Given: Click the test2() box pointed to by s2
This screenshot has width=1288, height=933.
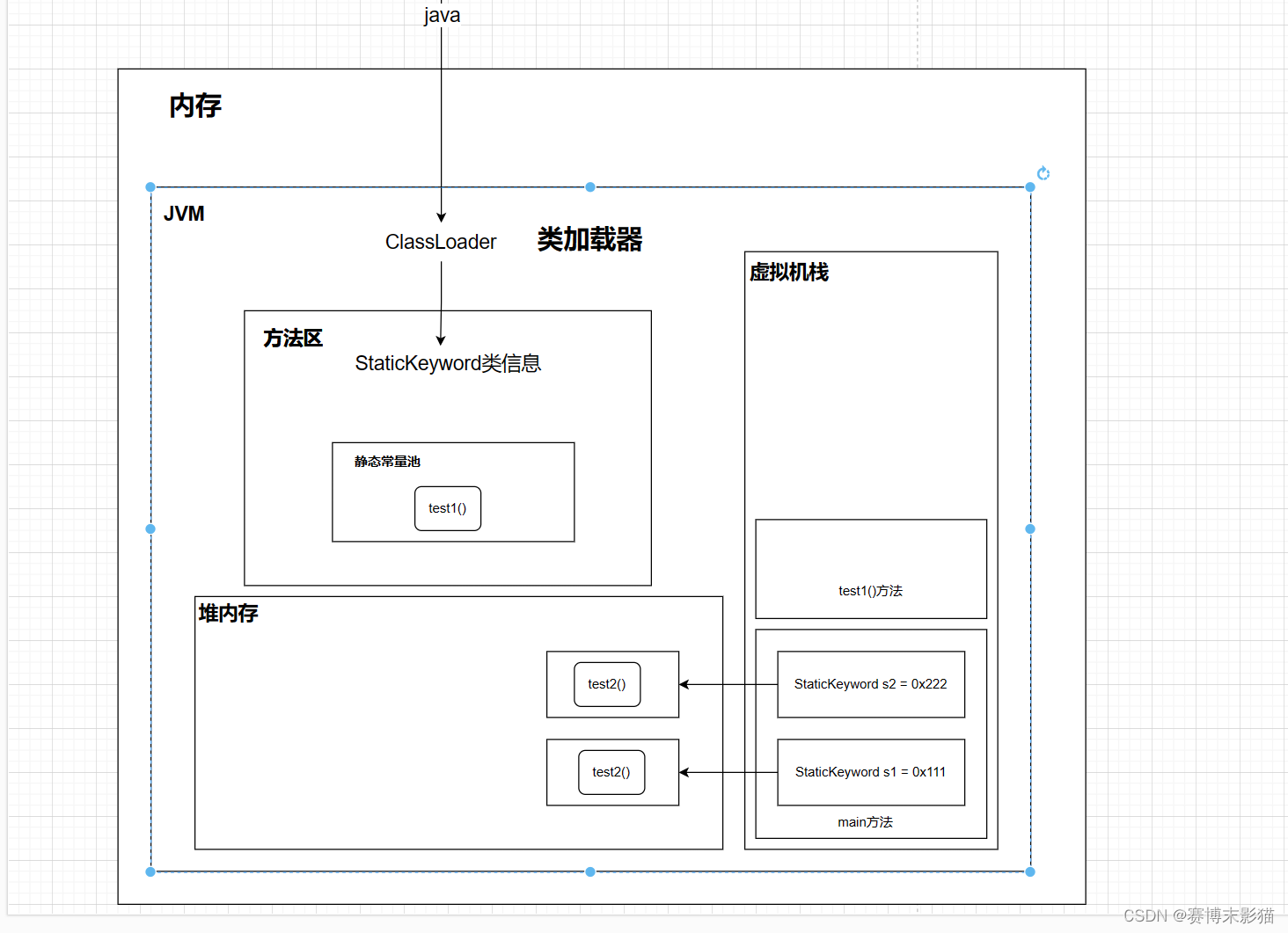Looking at the screenshot, I should [607, 684].
